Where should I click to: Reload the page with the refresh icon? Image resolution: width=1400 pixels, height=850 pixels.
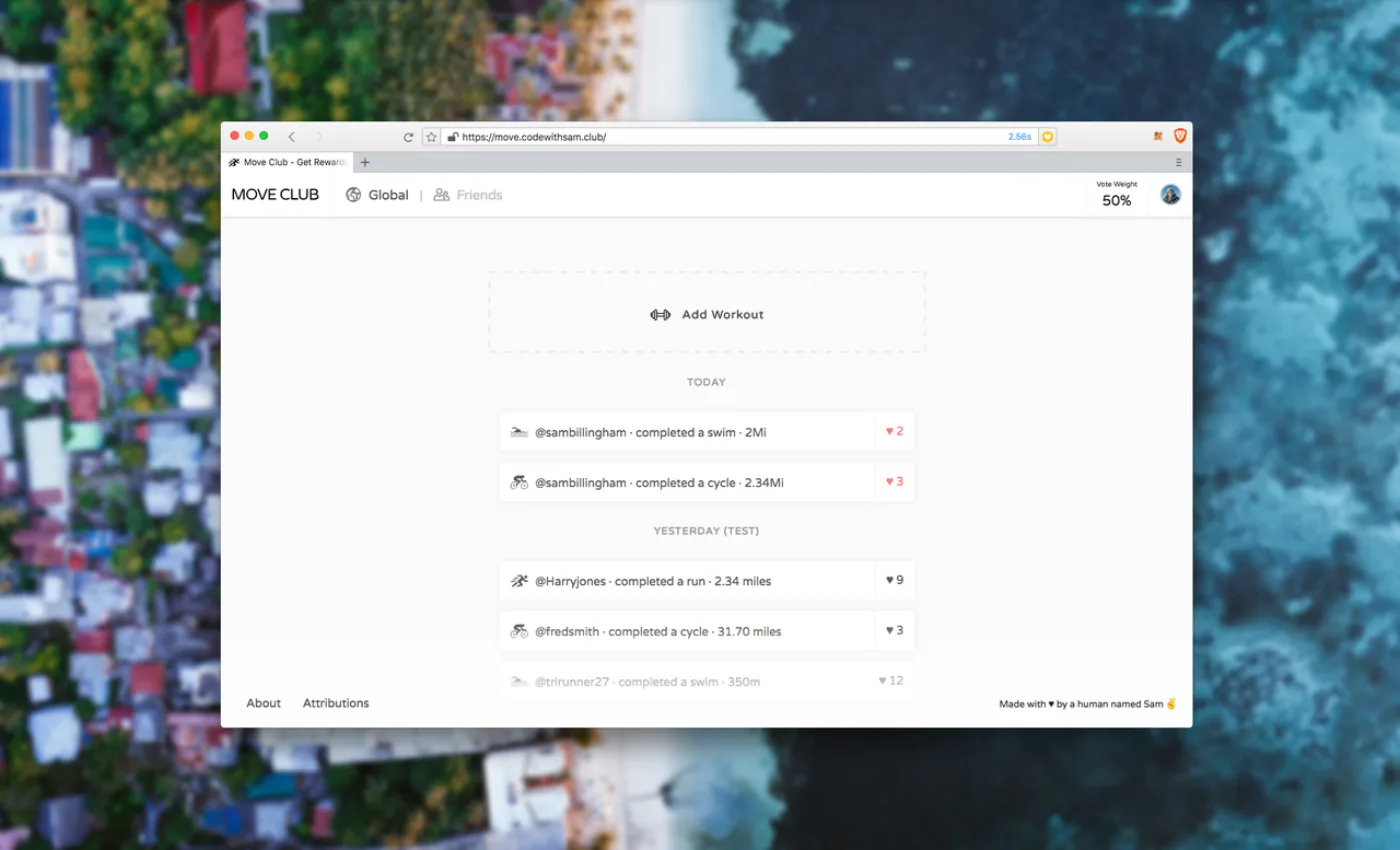point(408,137)
